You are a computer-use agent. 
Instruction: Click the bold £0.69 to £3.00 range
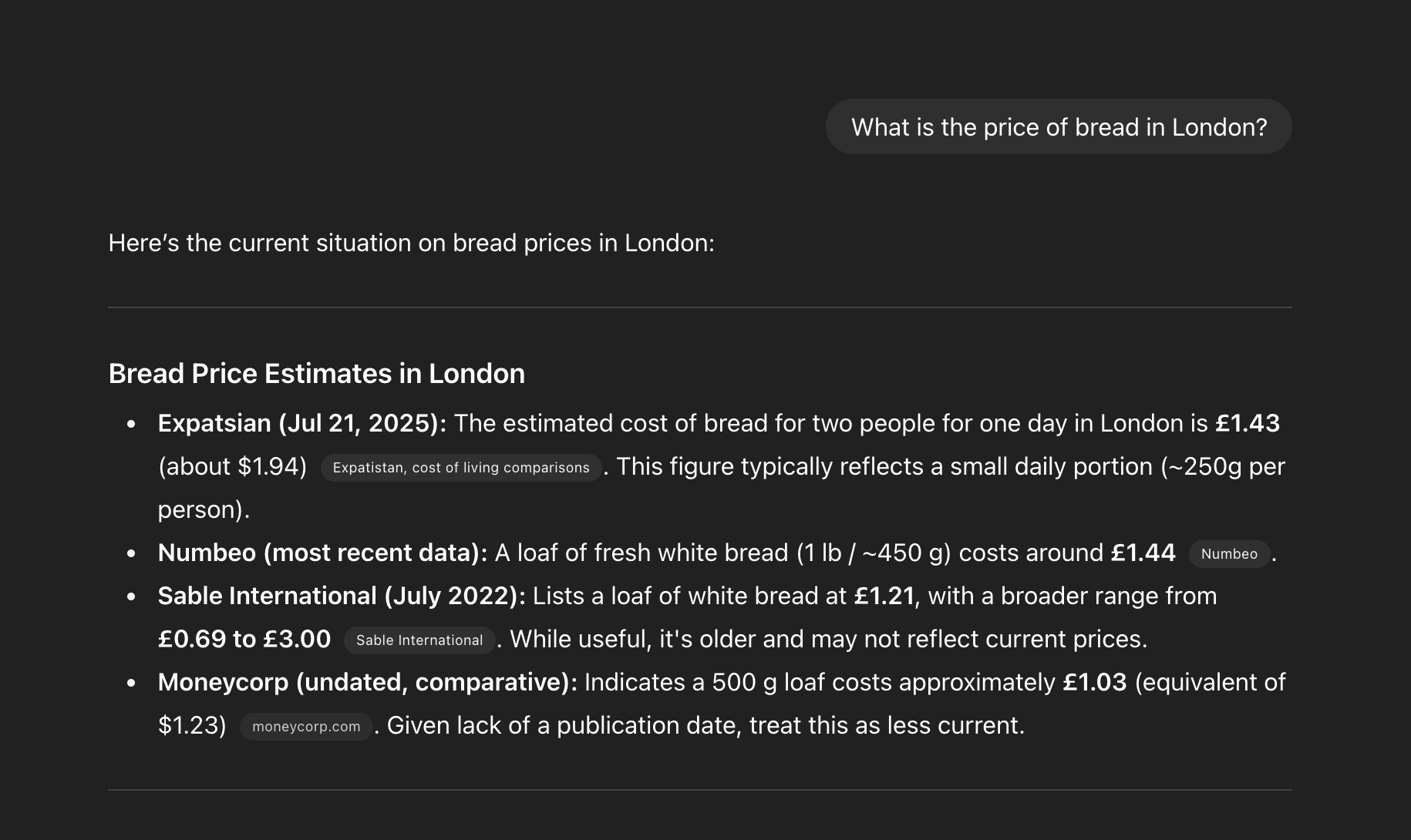point(244,639)
